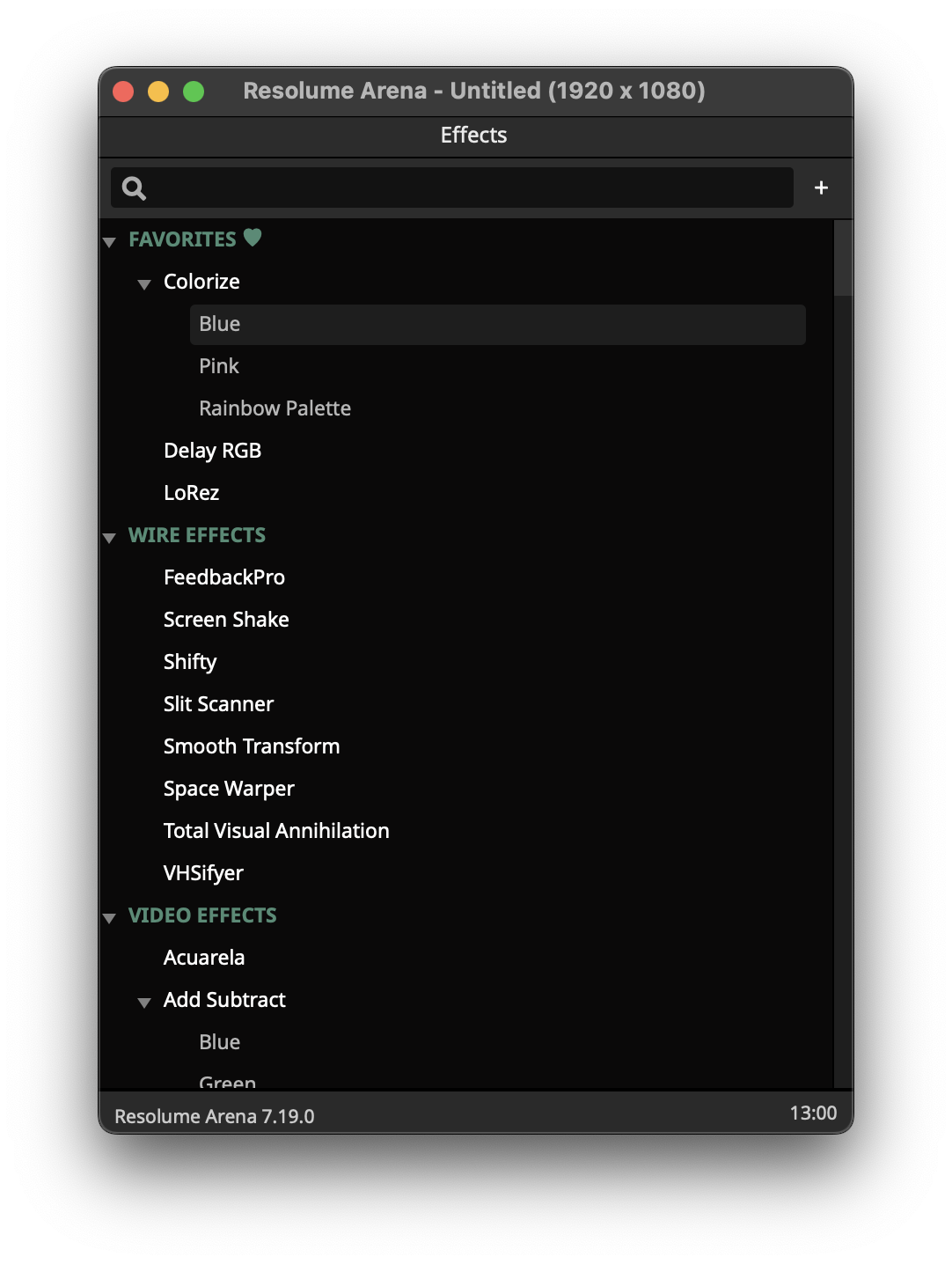The height and width of the screenshot is (1264, 952).
Task: Click the magnifying glass search icon
Action: [x=134, y=188]
